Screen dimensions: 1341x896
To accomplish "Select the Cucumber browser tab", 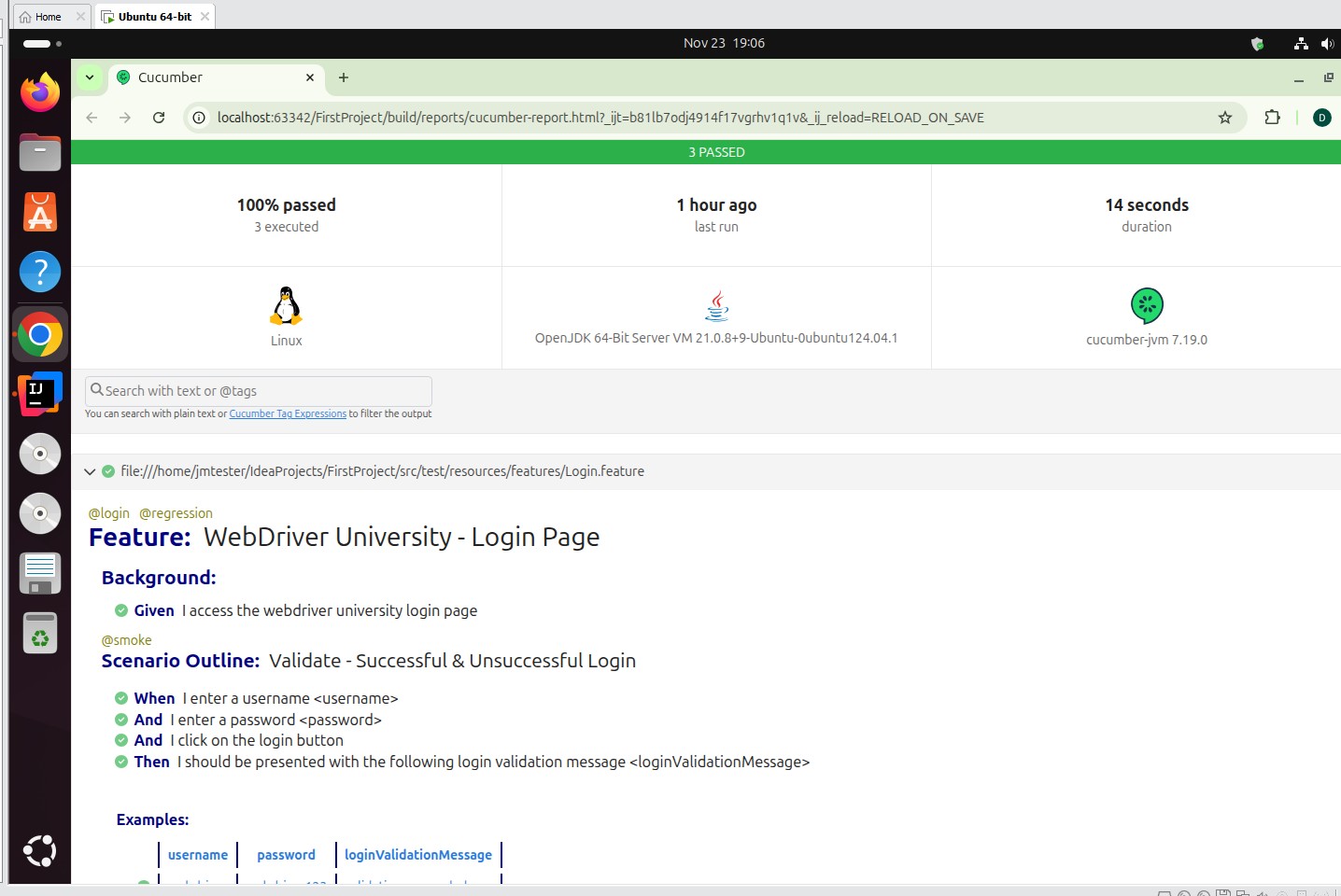I will coord(215,77).
